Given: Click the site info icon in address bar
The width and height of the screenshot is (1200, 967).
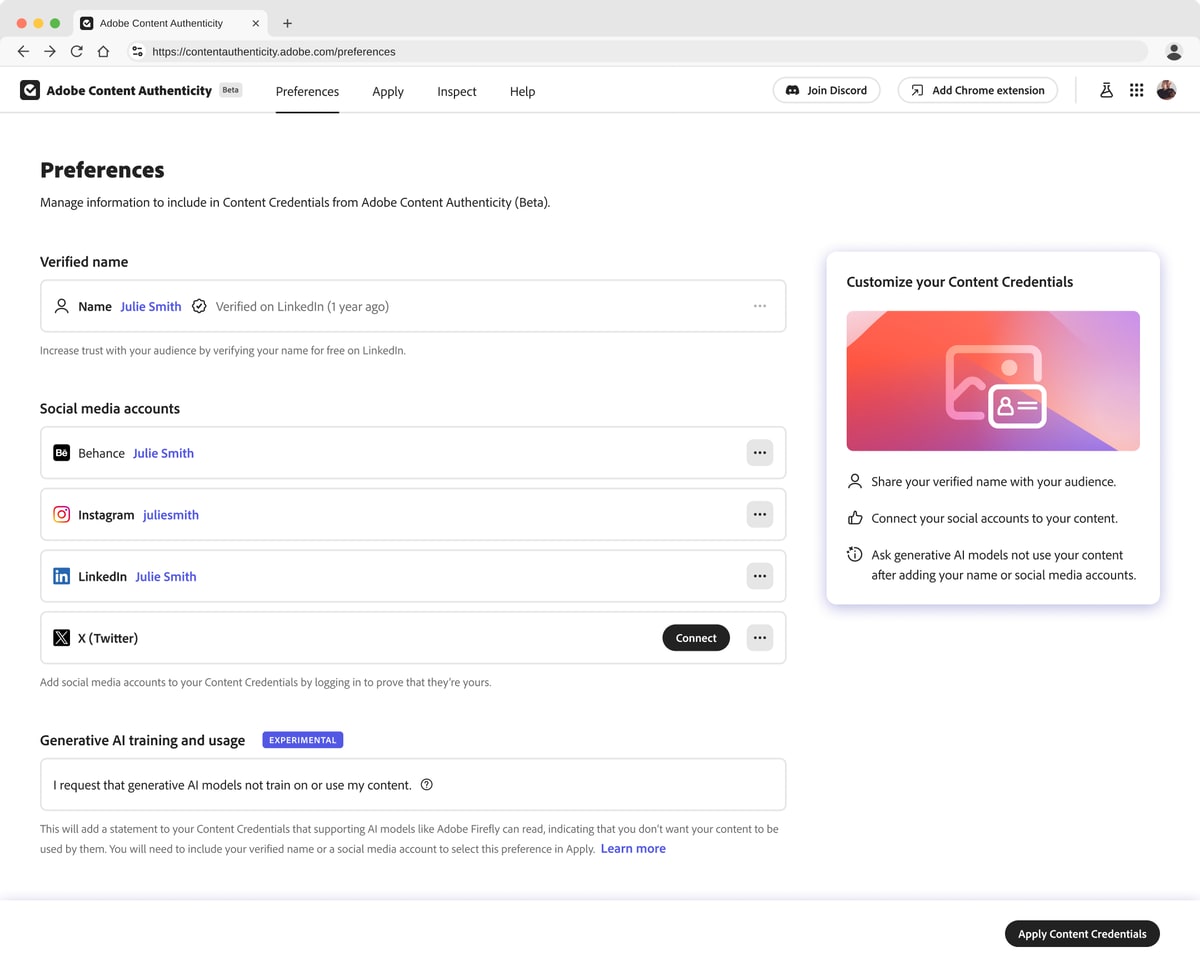Looking at the screenshot, I should [138, 51].
